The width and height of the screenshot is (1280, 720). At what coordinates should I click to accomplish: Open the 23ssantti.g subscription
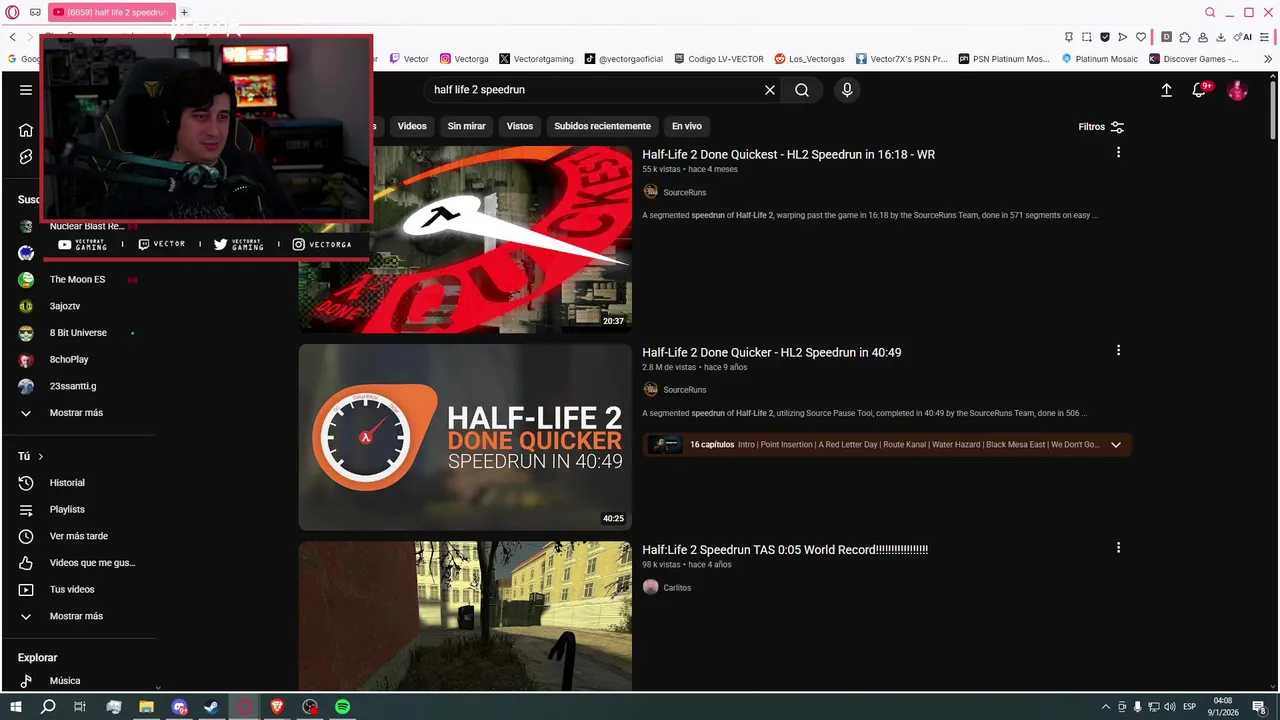[73, 386]
